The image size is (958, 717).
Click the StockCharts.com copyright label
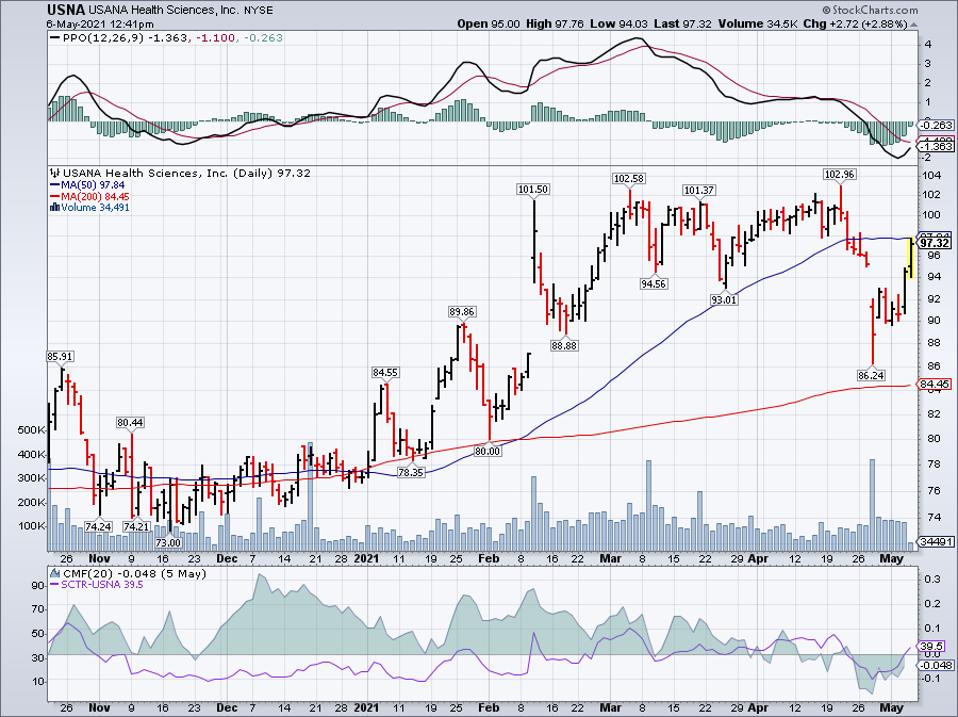click(x=870, y=10)
